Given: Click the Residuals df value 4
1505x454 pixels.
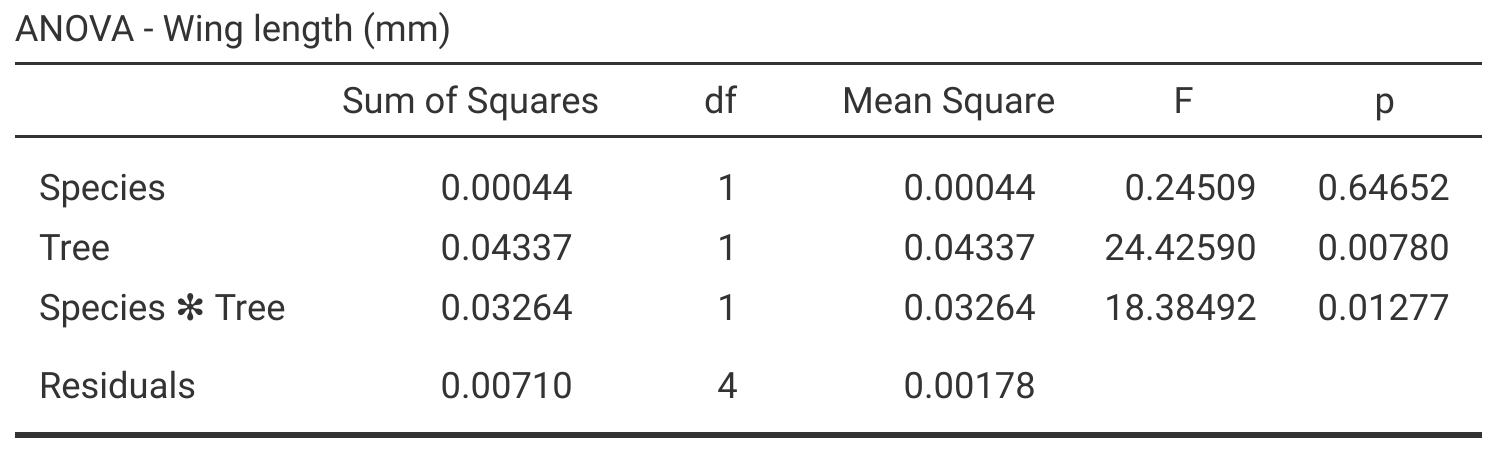Looking at the screenshot, I should pyautogui.click(x=727, y=385).
